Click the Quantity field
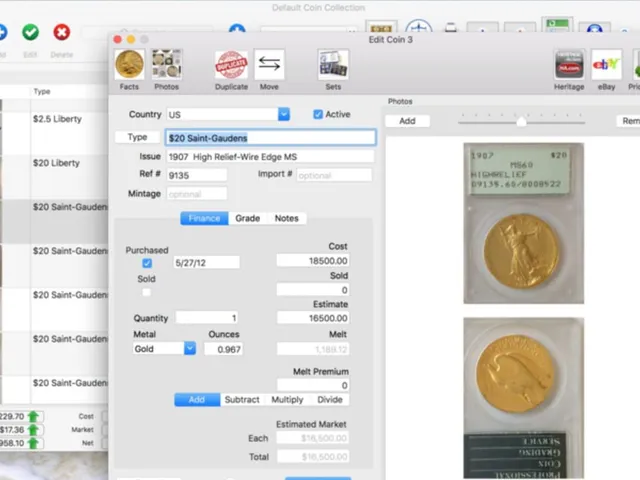 [207, 318]
